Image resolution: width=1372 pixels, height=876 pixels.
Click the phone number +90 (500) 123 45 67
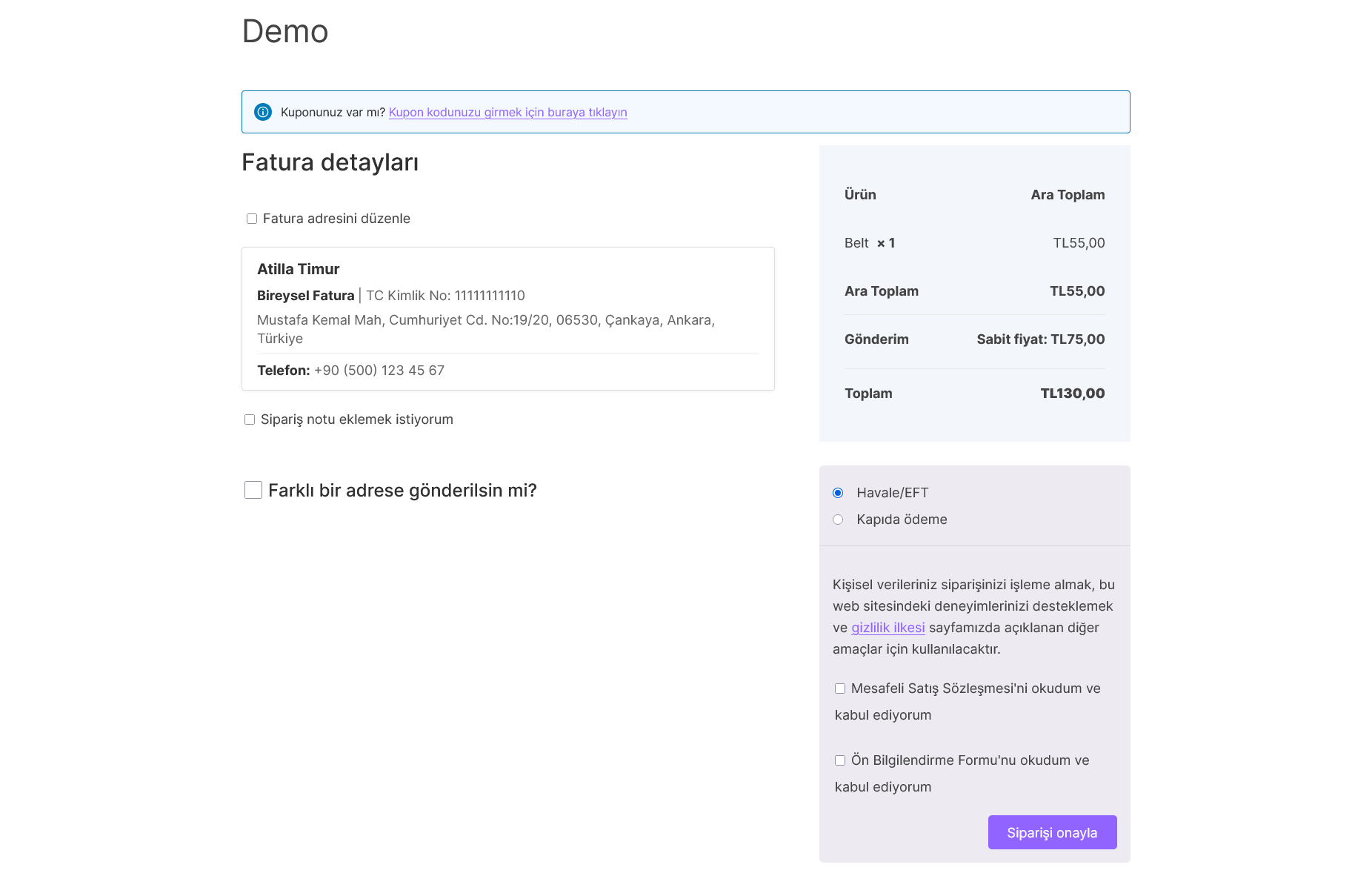[379, 371]
